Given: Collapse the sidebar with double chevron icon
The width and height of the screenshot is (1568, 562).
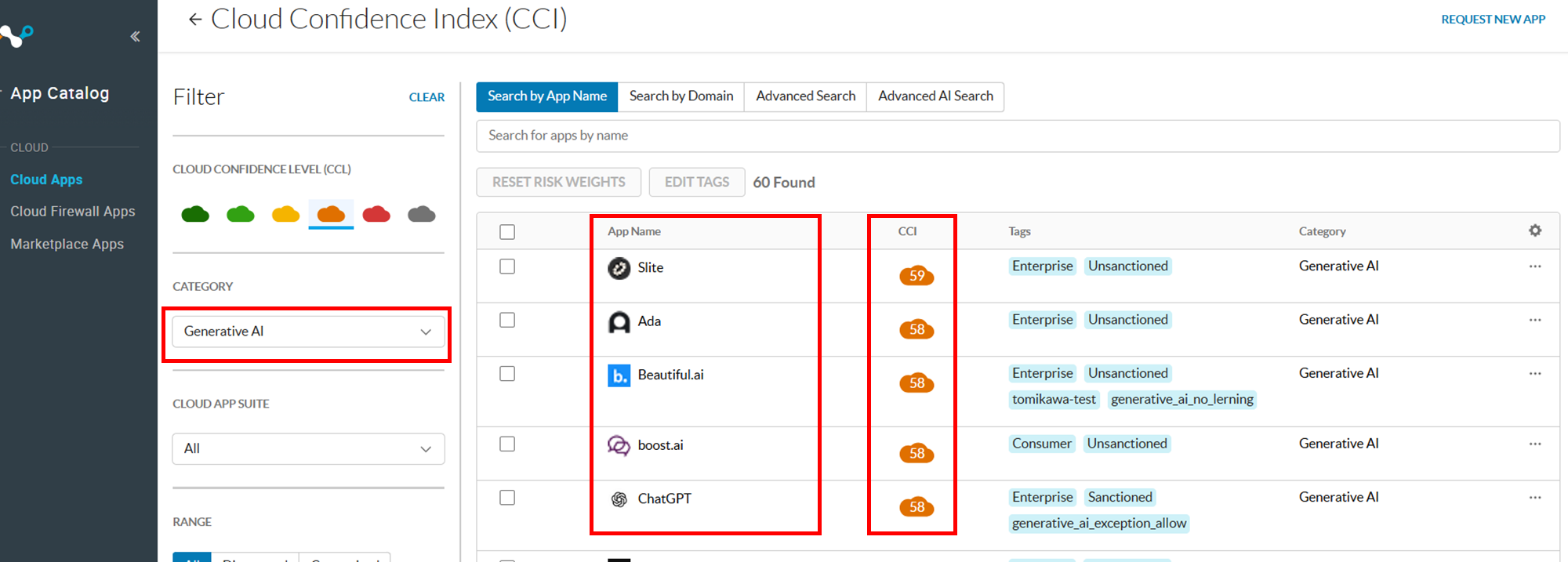Looking at the screenshot, I should [x=135, y=36].
